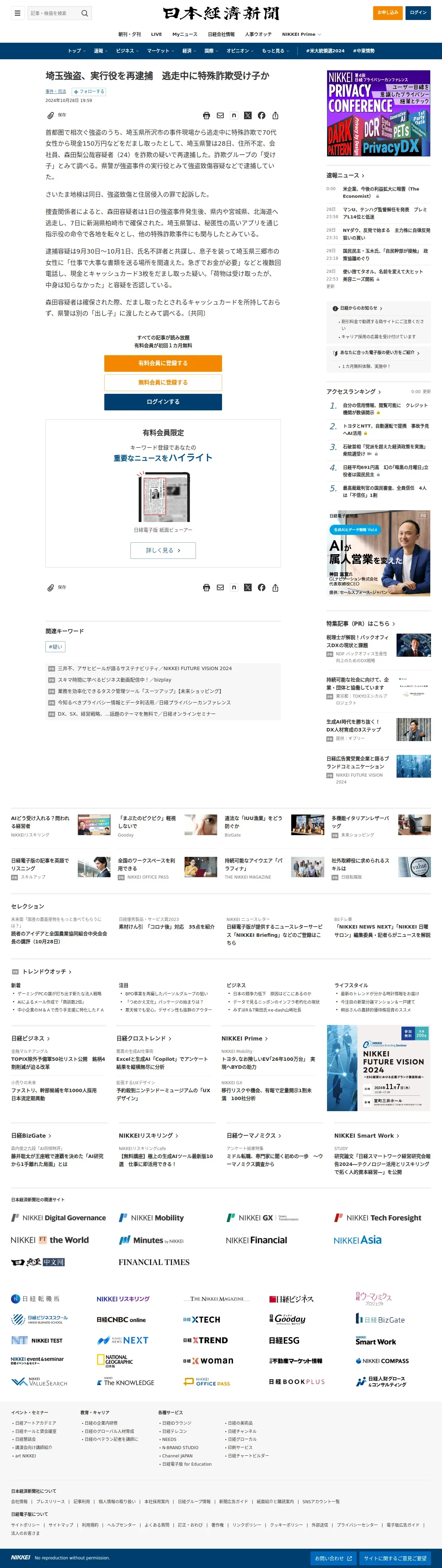Select the #米大統領選2024 topic tab

pos(325,51)
